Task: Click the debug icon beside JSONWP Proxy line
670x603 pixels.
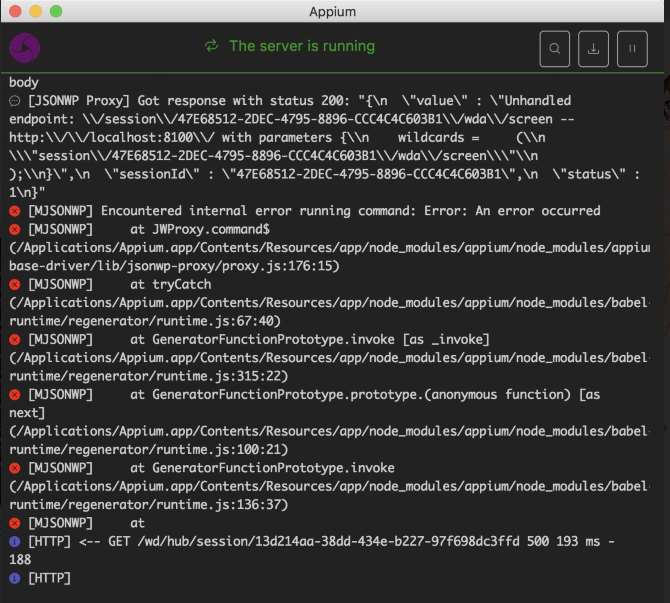Action: [15, 101]
